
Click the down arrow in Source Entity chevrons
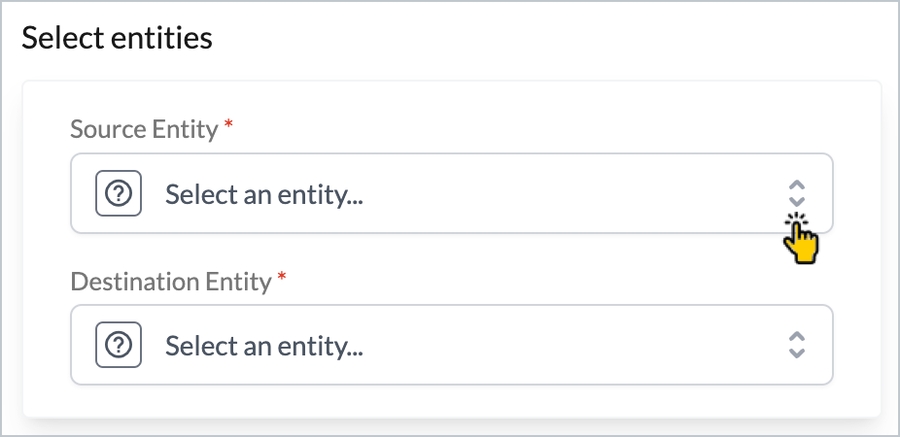(796, 201)
